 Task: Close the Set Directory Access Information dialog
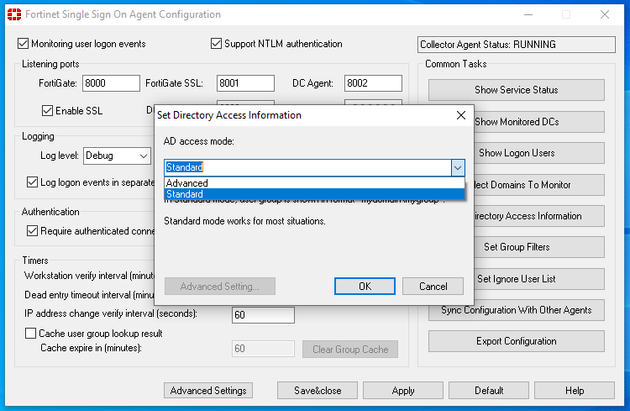[461, 115]
